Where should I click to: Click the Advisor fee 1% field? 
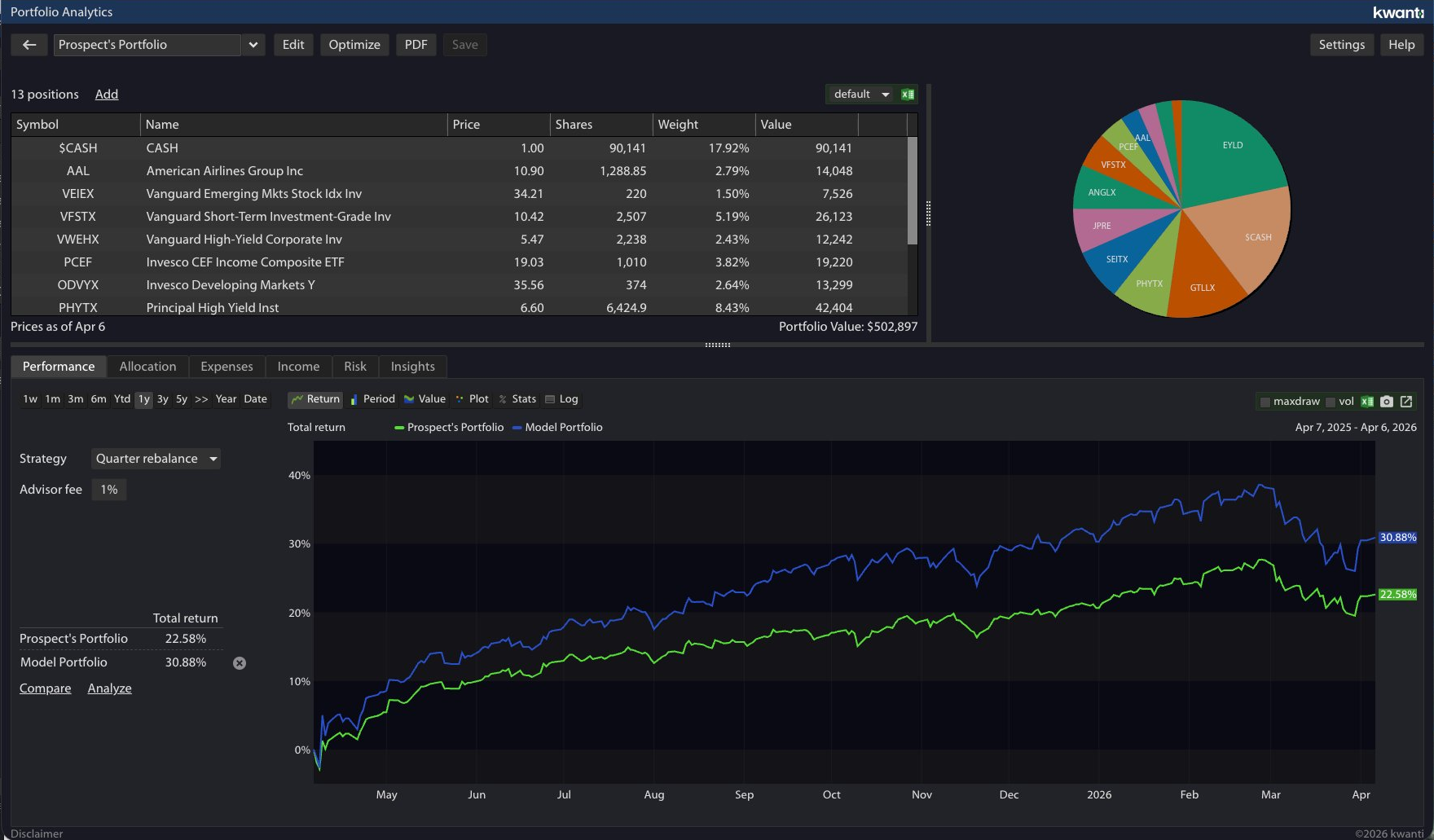tap(109, 490)
